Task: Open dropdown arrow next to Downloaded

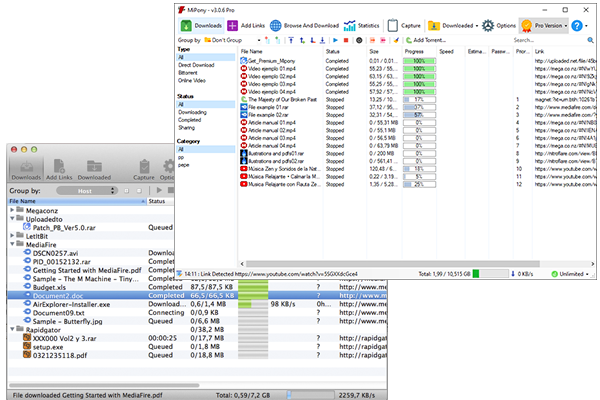Action: [x=477, y=26]
